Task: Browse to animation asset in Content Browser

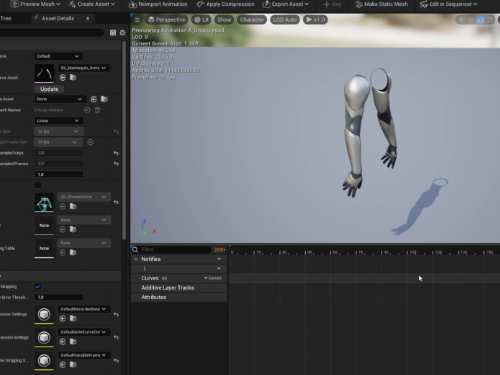Action: pyautogui.click(x=73, y=78)
